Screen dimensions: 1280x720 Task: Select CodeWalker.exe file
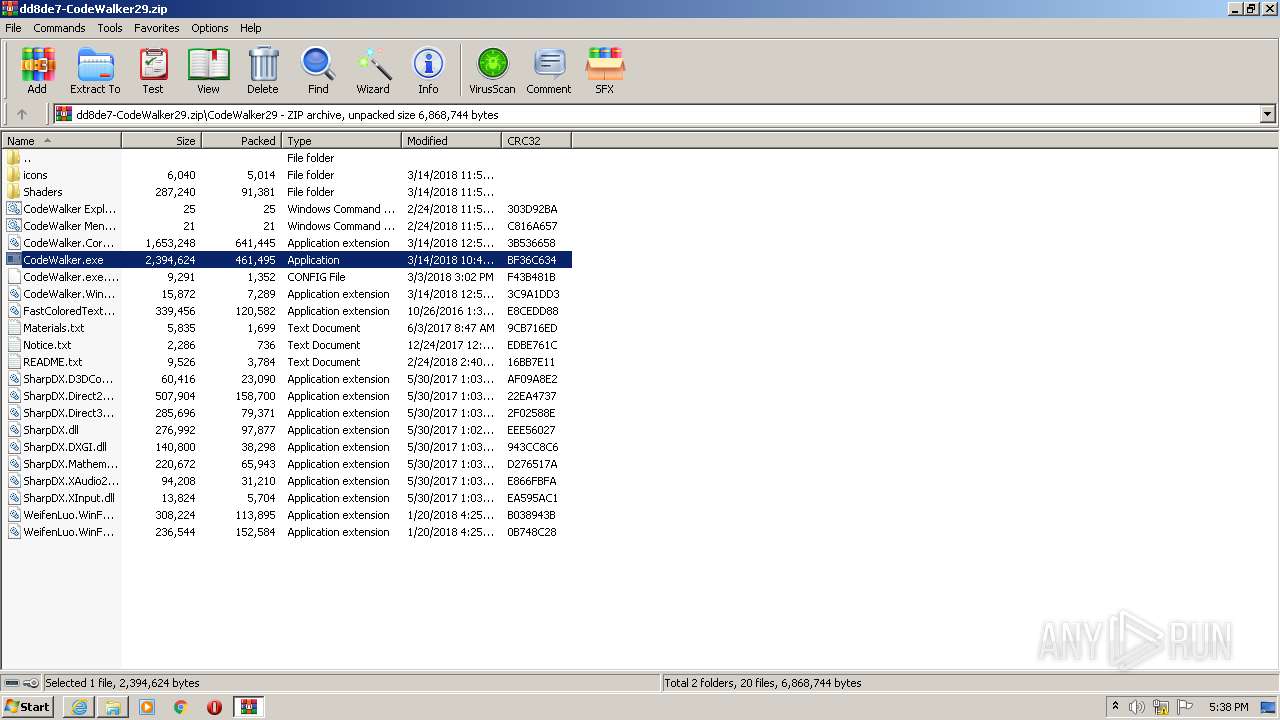[x=288, y=260]
